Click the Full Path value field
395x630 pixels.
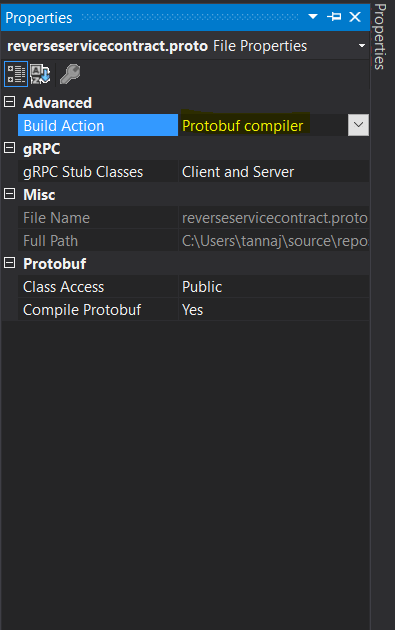[274, 241]
